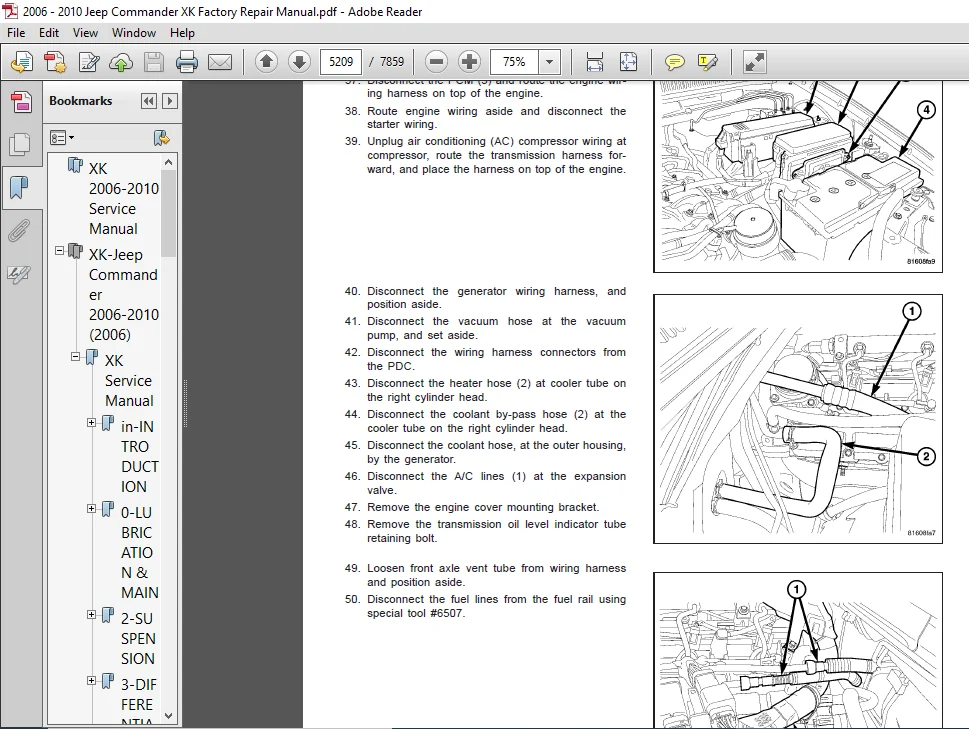Open the bookmarks options dropdown menu
969x729 pixels.
point(62,137)
